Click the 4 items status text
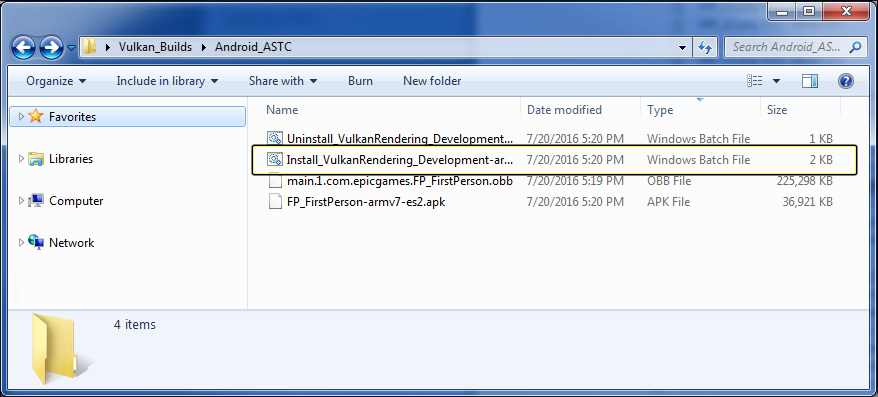Screen dimensions: 878x397 click(134, 324)
